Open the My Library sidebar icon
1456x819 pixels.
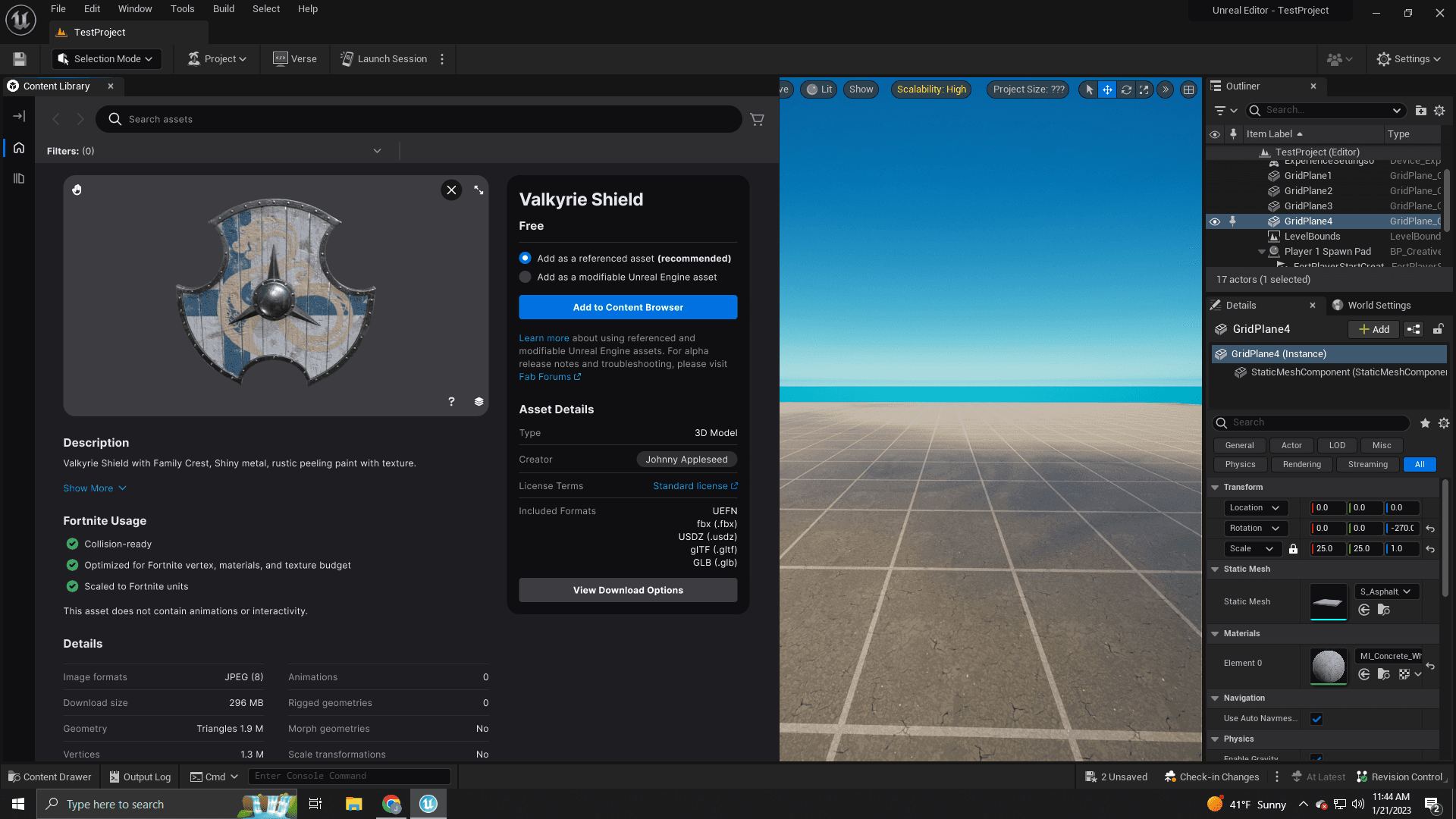tap(19, 178)
